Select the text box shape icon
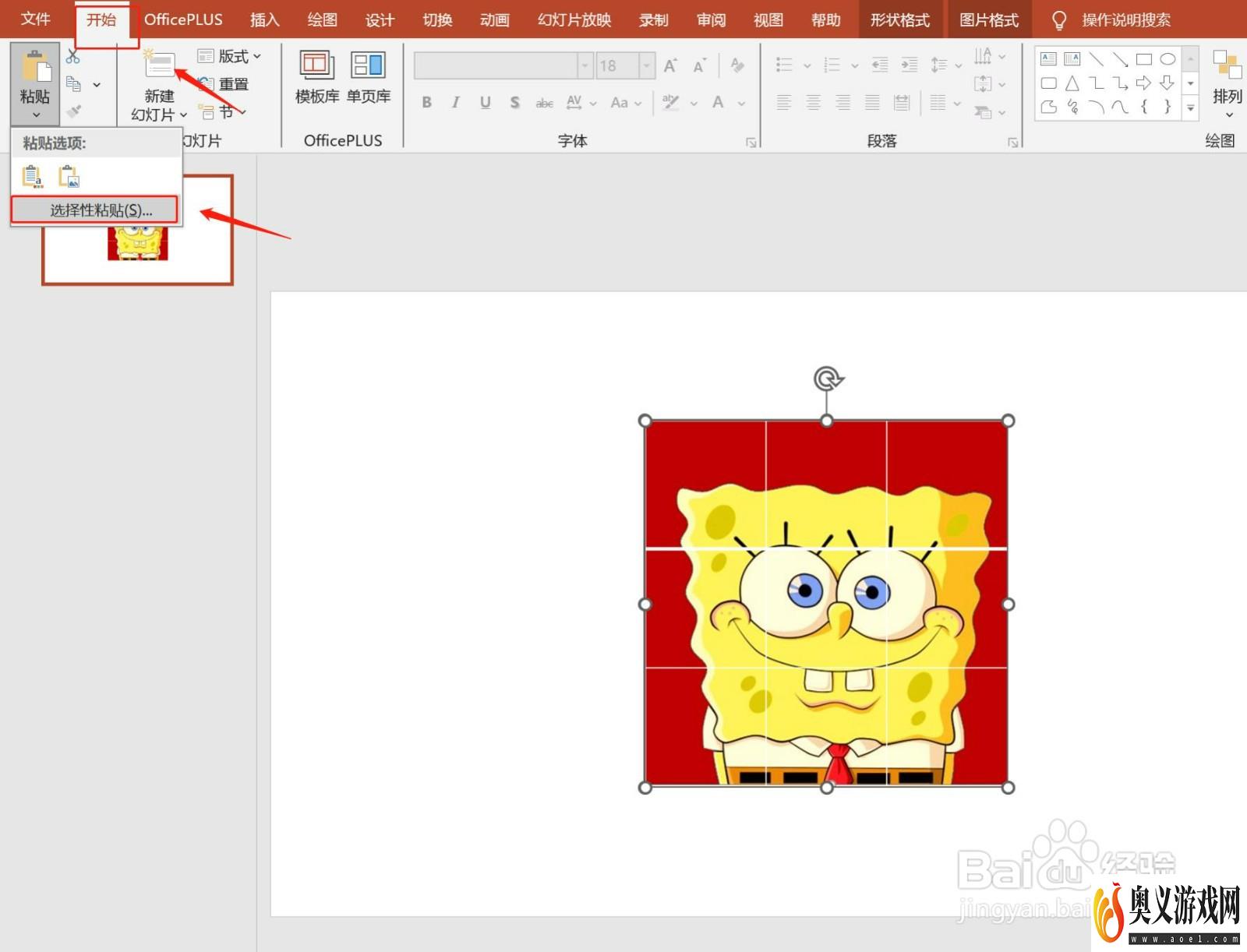The width and height of the screenshot is (1247, 952). [1049, 58]
